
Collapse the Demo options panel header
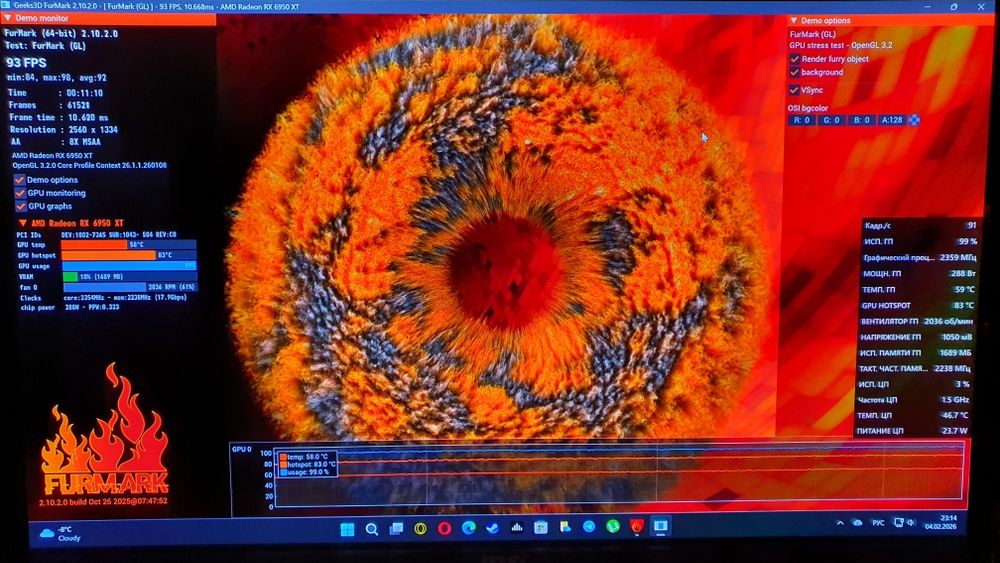(x=793, y=20)
